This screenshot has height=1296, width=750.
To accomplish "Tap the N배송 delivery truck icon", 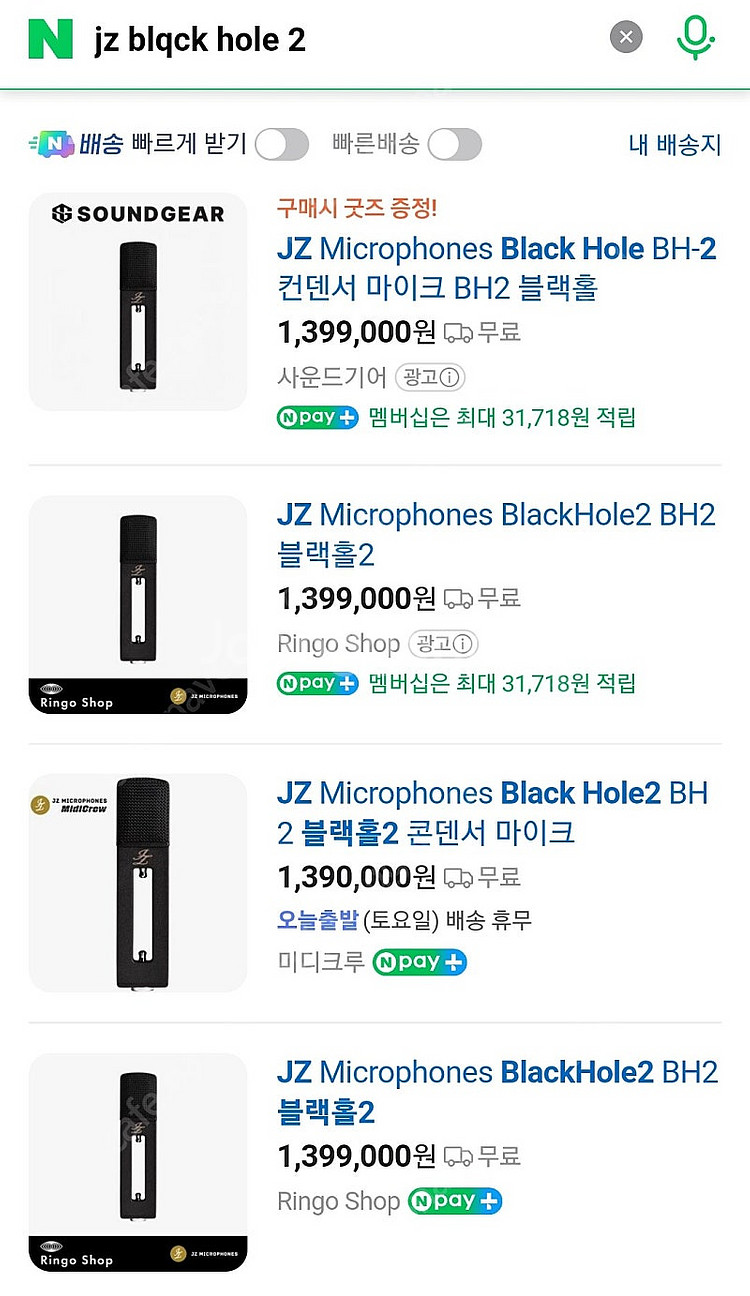I will (52, 144).
